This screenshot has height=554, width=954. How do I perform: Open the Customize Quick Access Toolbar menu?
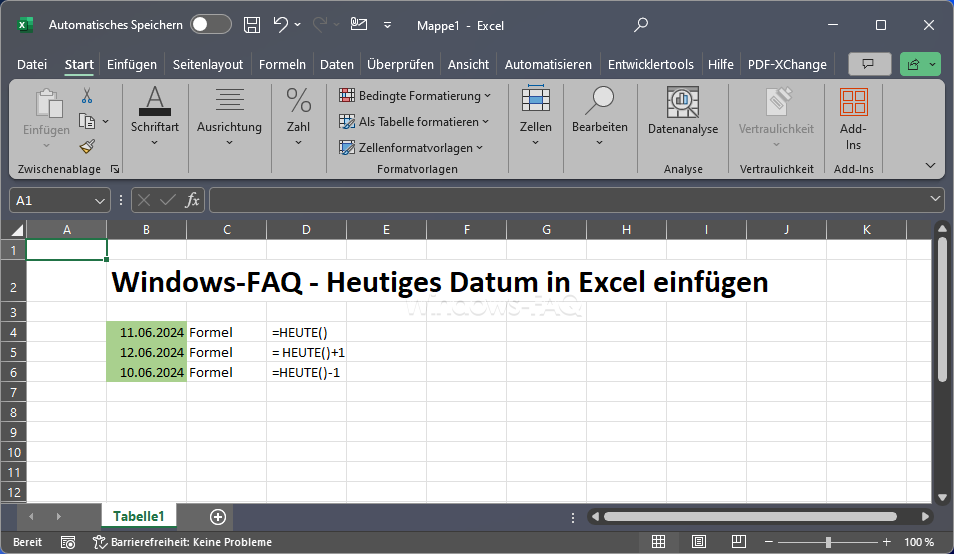tap(388, 26)
